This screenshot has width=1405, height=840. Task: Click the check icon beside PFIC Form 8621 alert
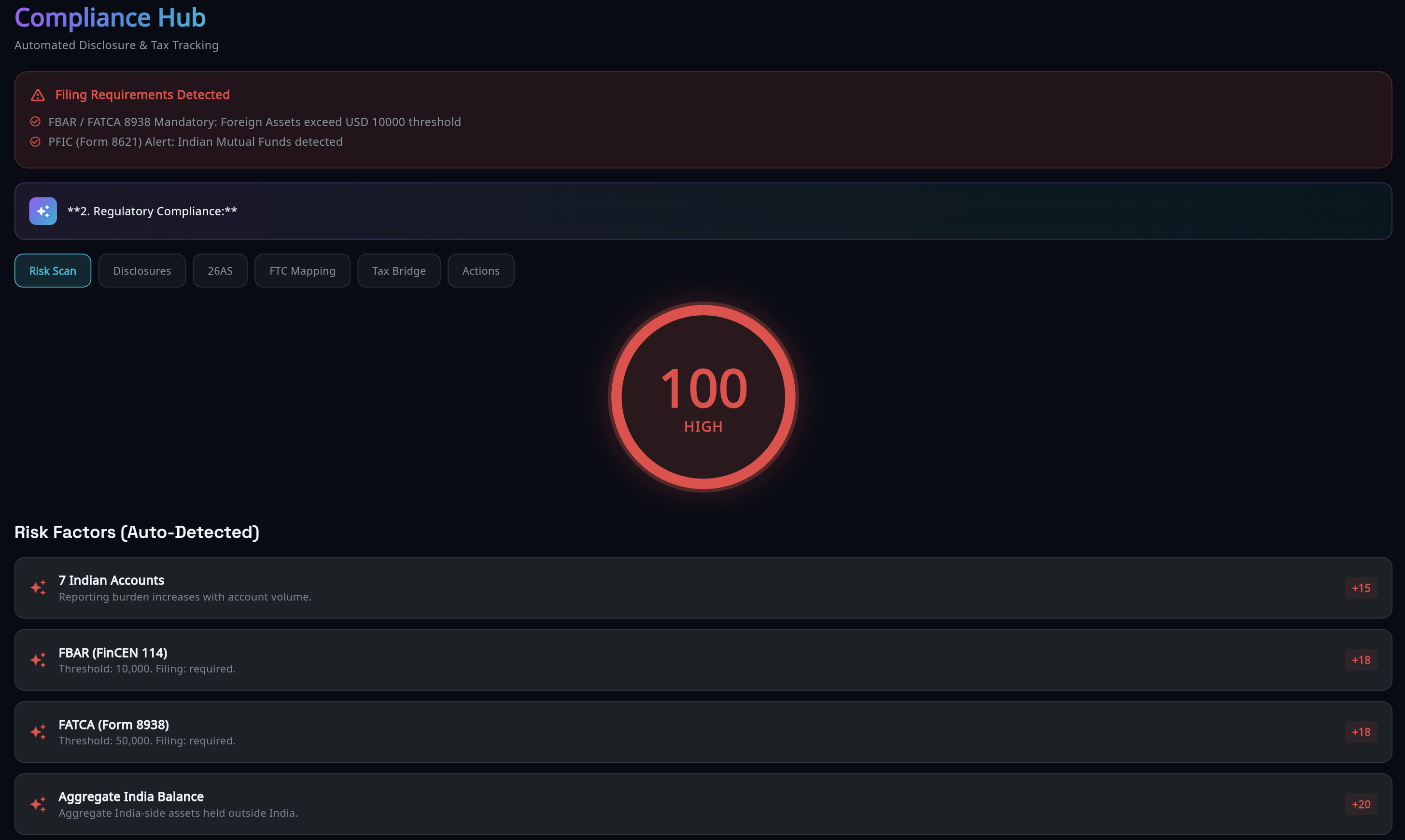pos(35,141)
